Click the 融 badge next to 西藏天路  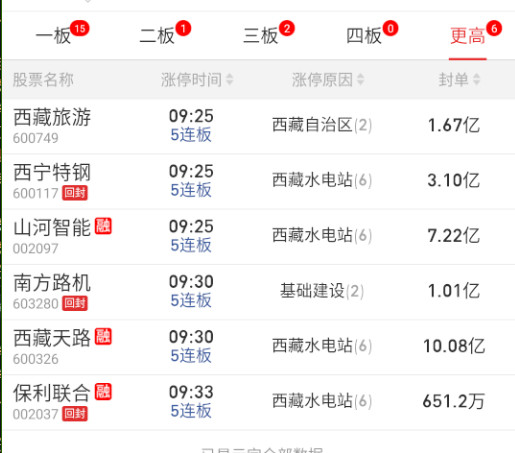coord(103,337)
